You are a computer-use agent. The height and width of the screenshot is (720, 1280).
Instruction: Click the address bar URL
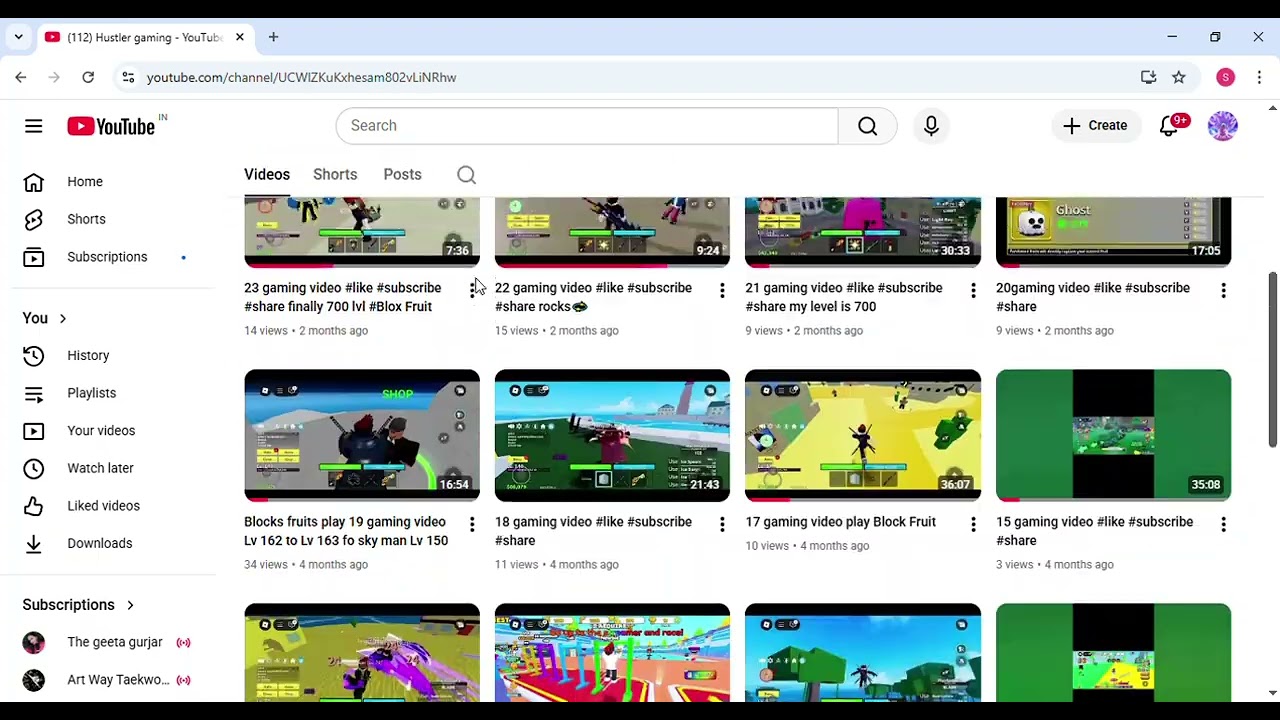tap(301, 77)
